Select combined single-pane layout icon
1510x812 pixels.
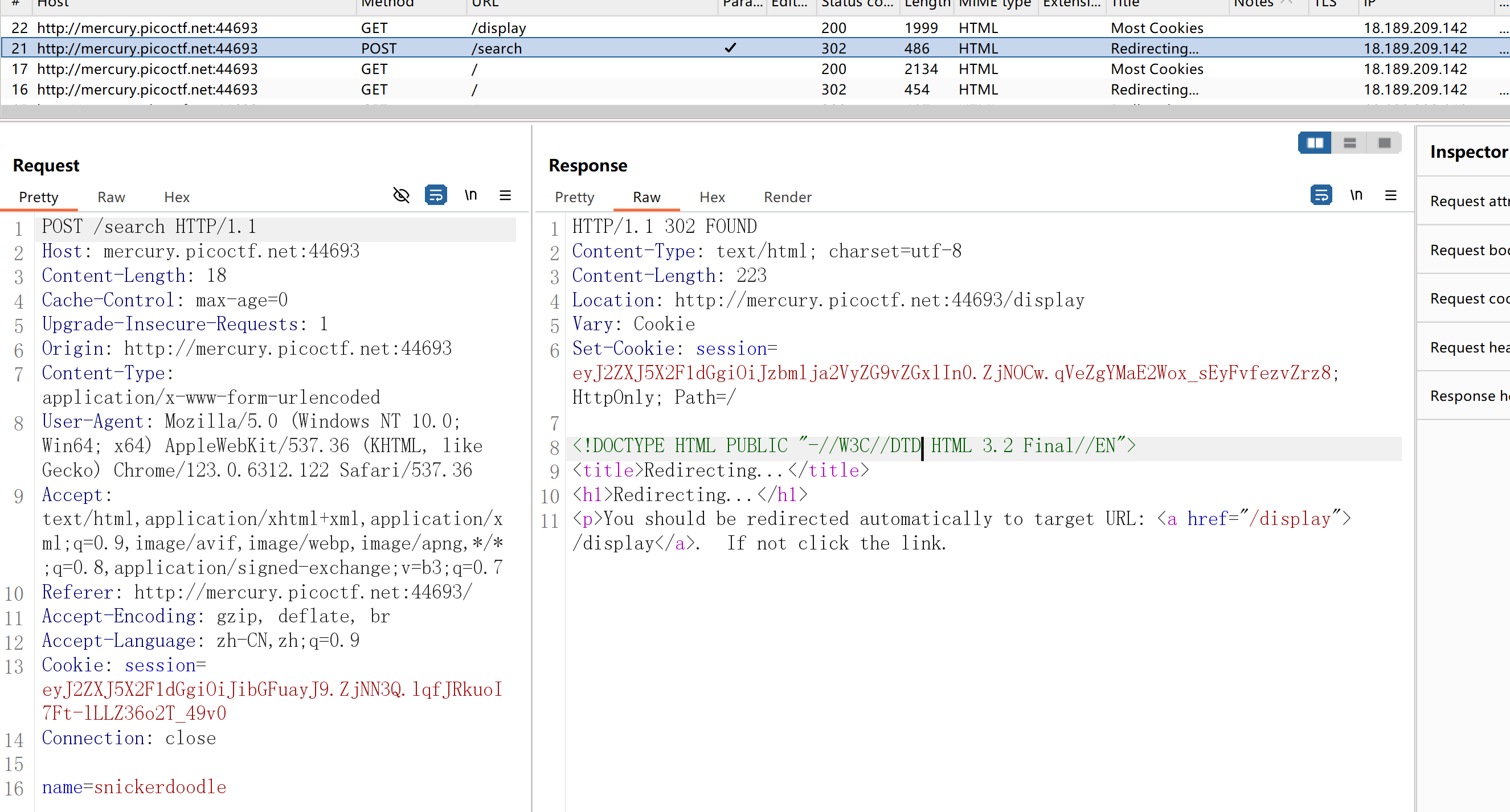coord(1384,143)
